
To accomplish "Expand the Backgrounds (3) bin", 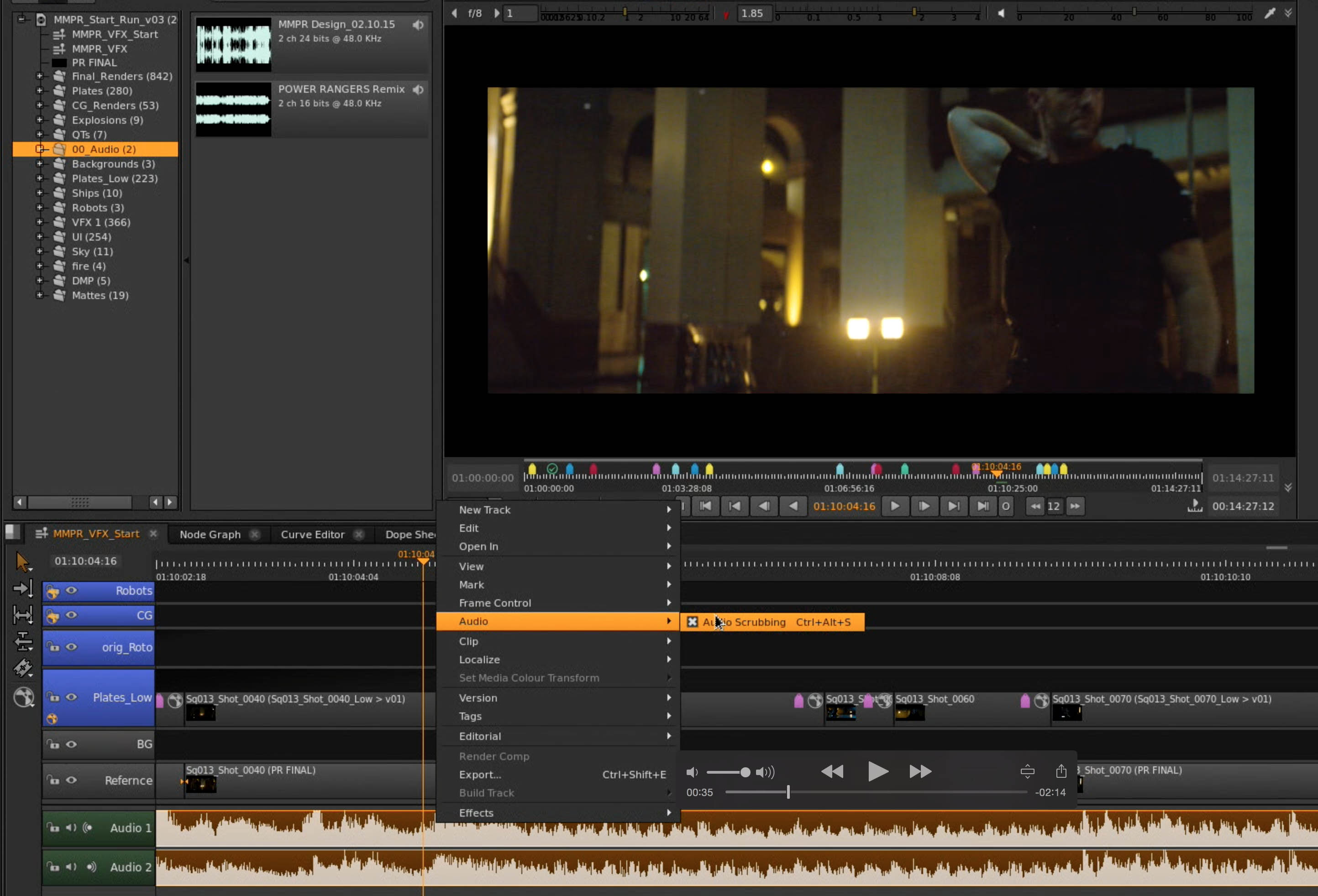I will (x=39, y=164).
